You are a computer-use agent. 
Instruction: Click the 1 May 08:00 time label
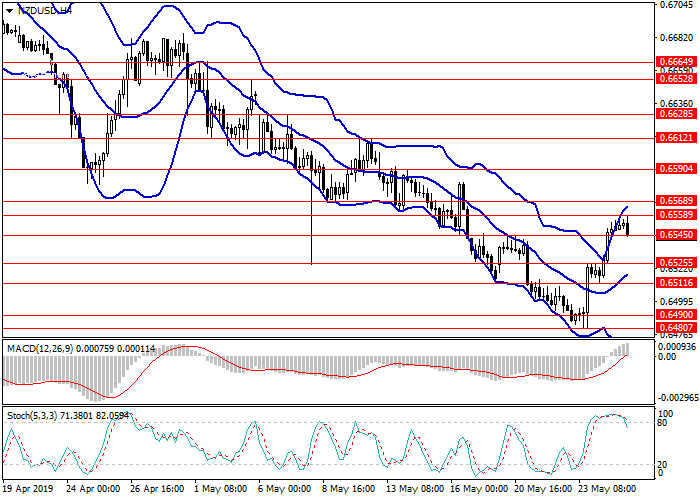click(x=222, y=491)
